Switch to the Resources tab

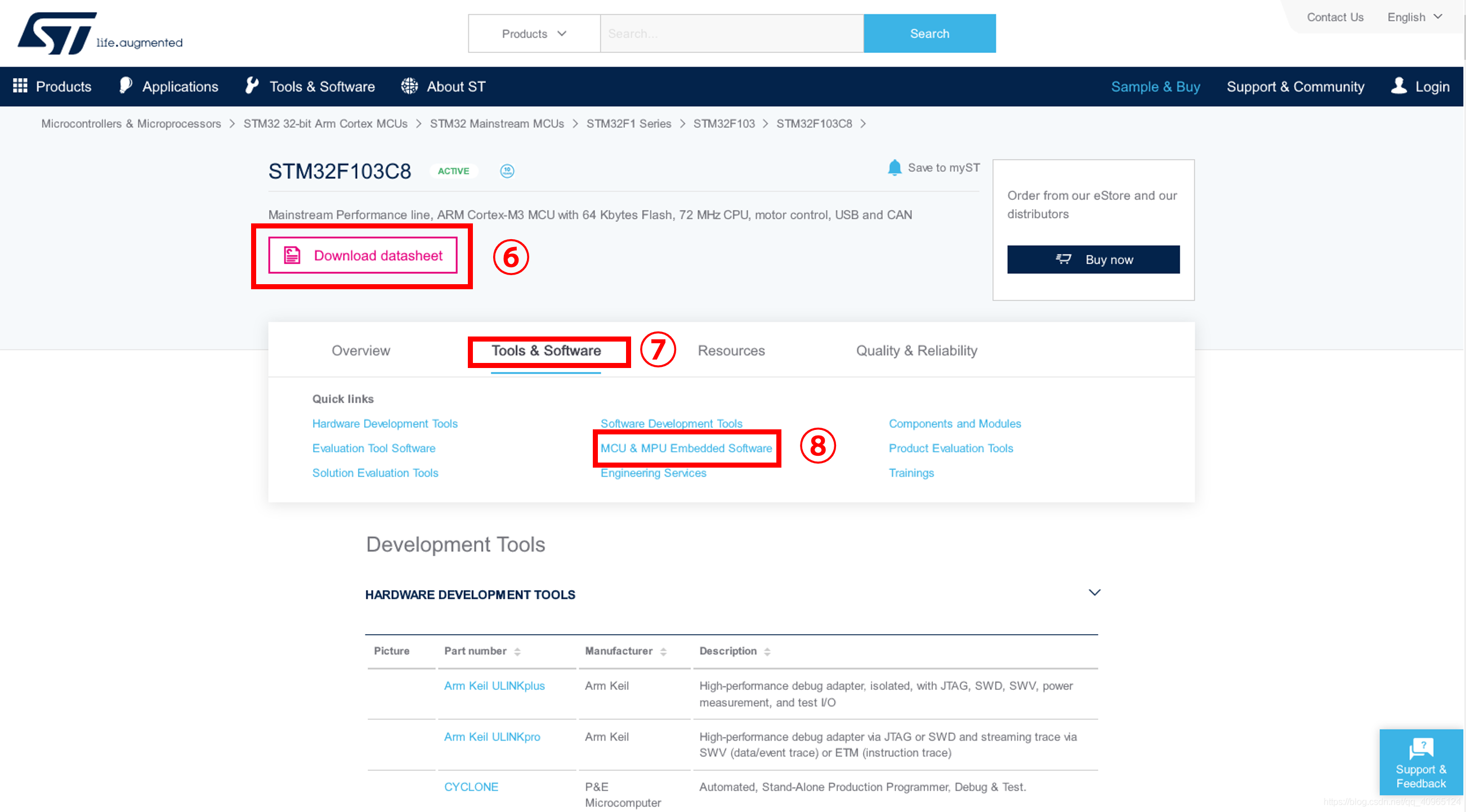tap(731, 351)
